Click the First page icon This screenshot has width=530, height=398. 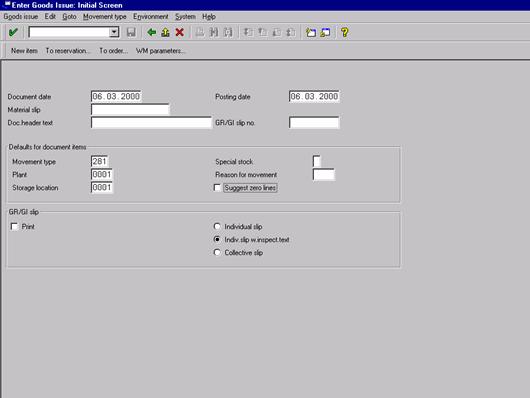(x=248, y=32)
